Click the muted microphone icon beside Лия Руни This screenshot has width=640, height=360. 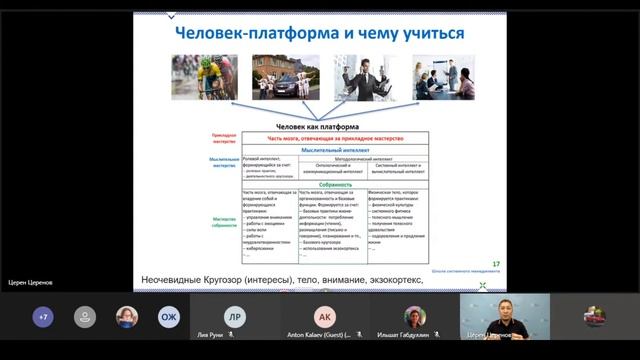pyautogui.click(x=231, y=335)
